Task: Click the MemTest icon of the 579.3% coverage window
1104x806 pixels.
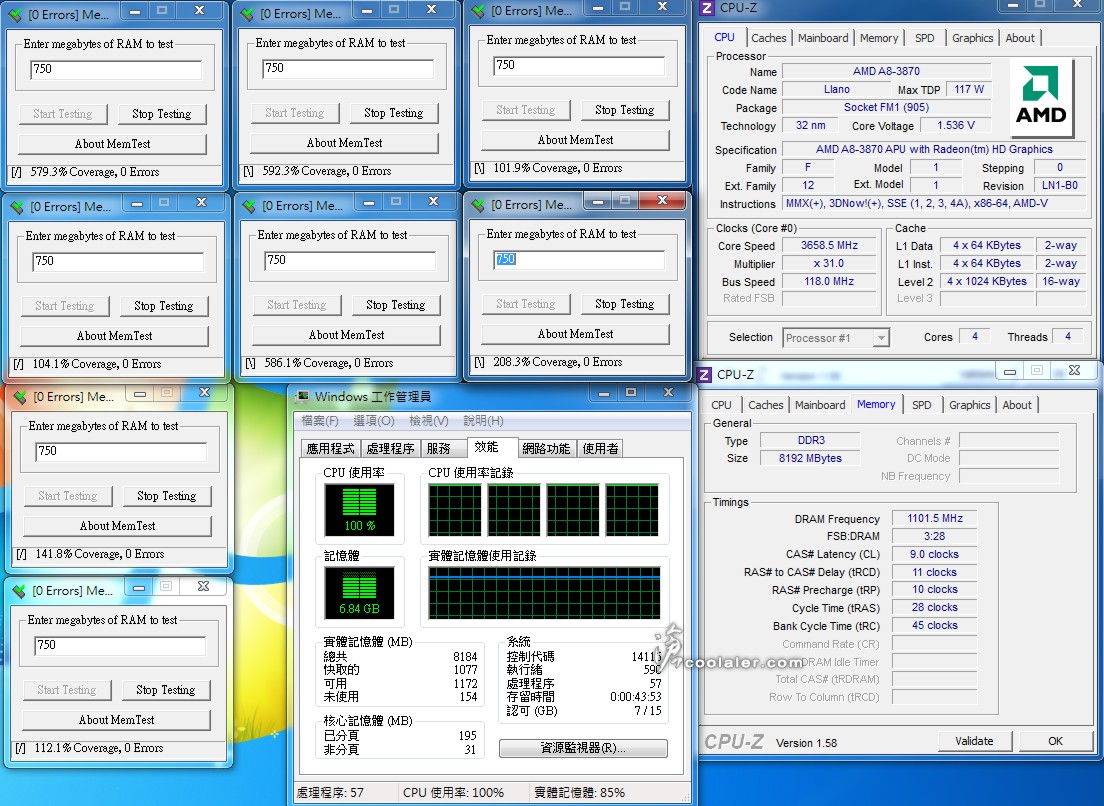Action: [x=15, y=15]
